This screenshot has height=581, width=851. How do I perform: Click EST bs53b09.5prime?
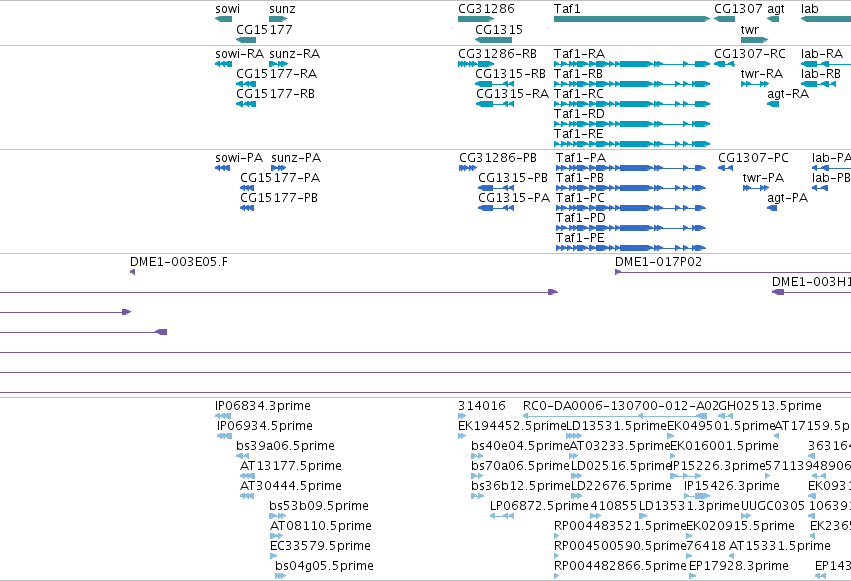point(319,506)
